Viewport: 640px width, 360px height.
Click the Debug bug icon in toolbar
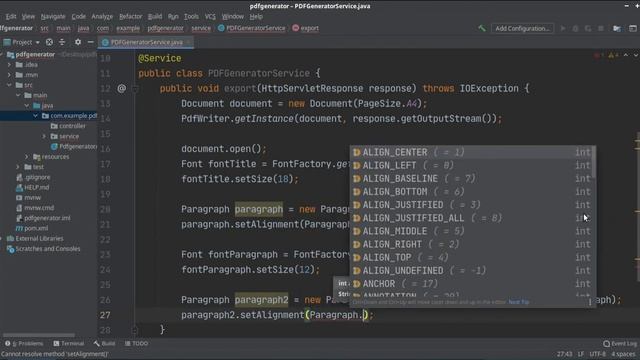[x=576, y=29]
